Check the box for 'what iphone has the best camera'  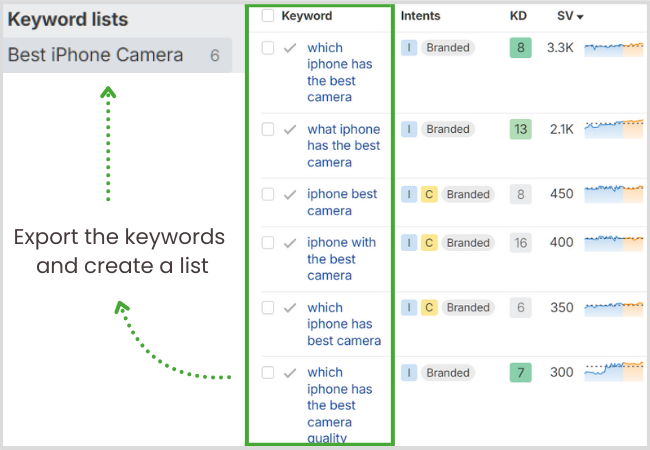(x=268, y=129)
